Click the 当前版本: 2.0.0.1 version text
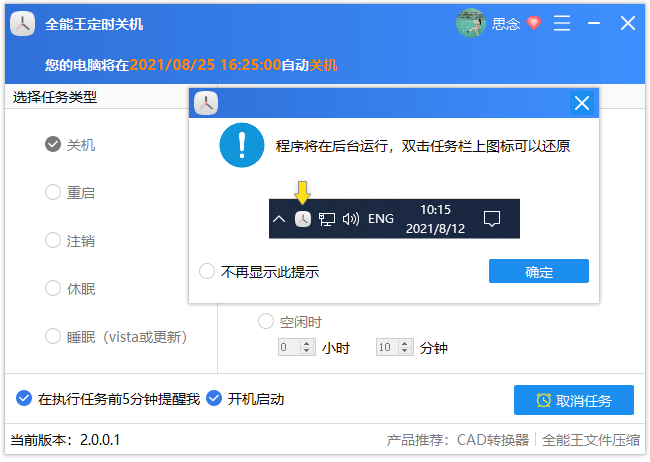Image resolution: width=650 pixels, height=462 pixels. (65, 440)
